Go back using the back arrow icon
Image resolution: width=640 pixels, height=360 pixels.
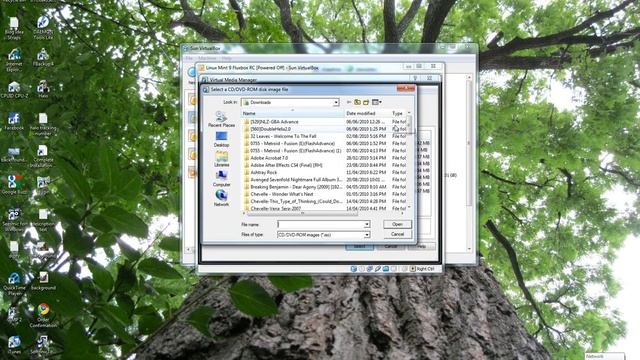(349, 102)
